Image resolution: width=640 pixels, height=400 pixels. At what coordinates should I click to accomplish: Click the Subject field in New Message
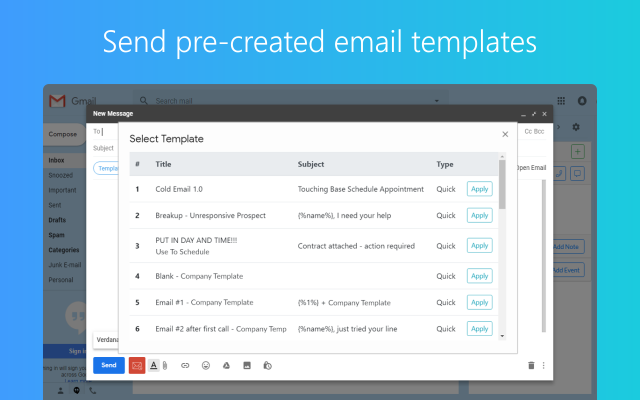point(105,148)
